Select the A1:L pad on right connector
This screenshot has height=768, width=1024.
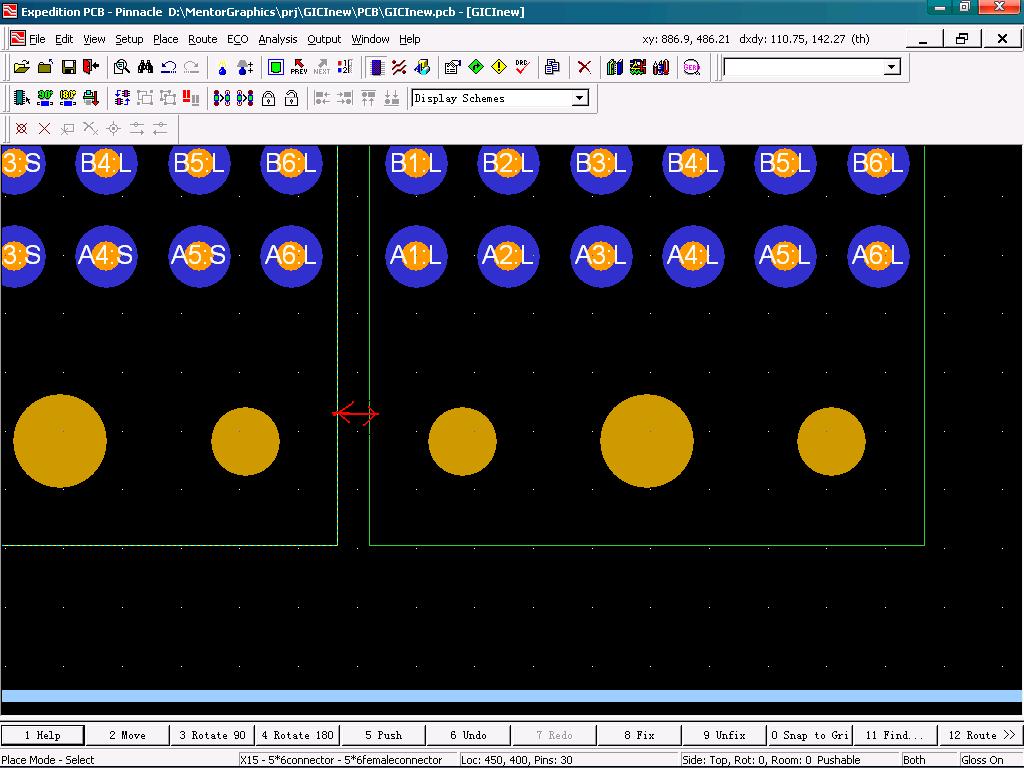pyautogui.click(x=416, y=256)
